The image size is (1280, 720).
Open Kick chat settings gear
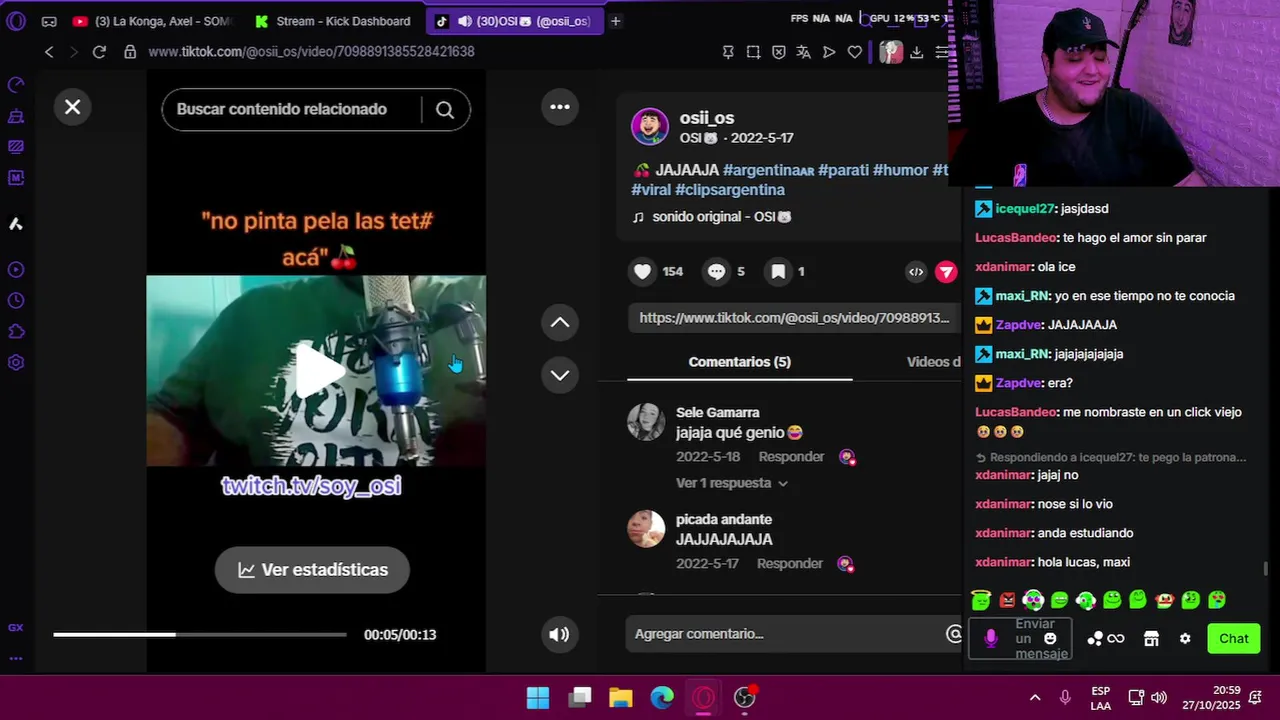1185,639
